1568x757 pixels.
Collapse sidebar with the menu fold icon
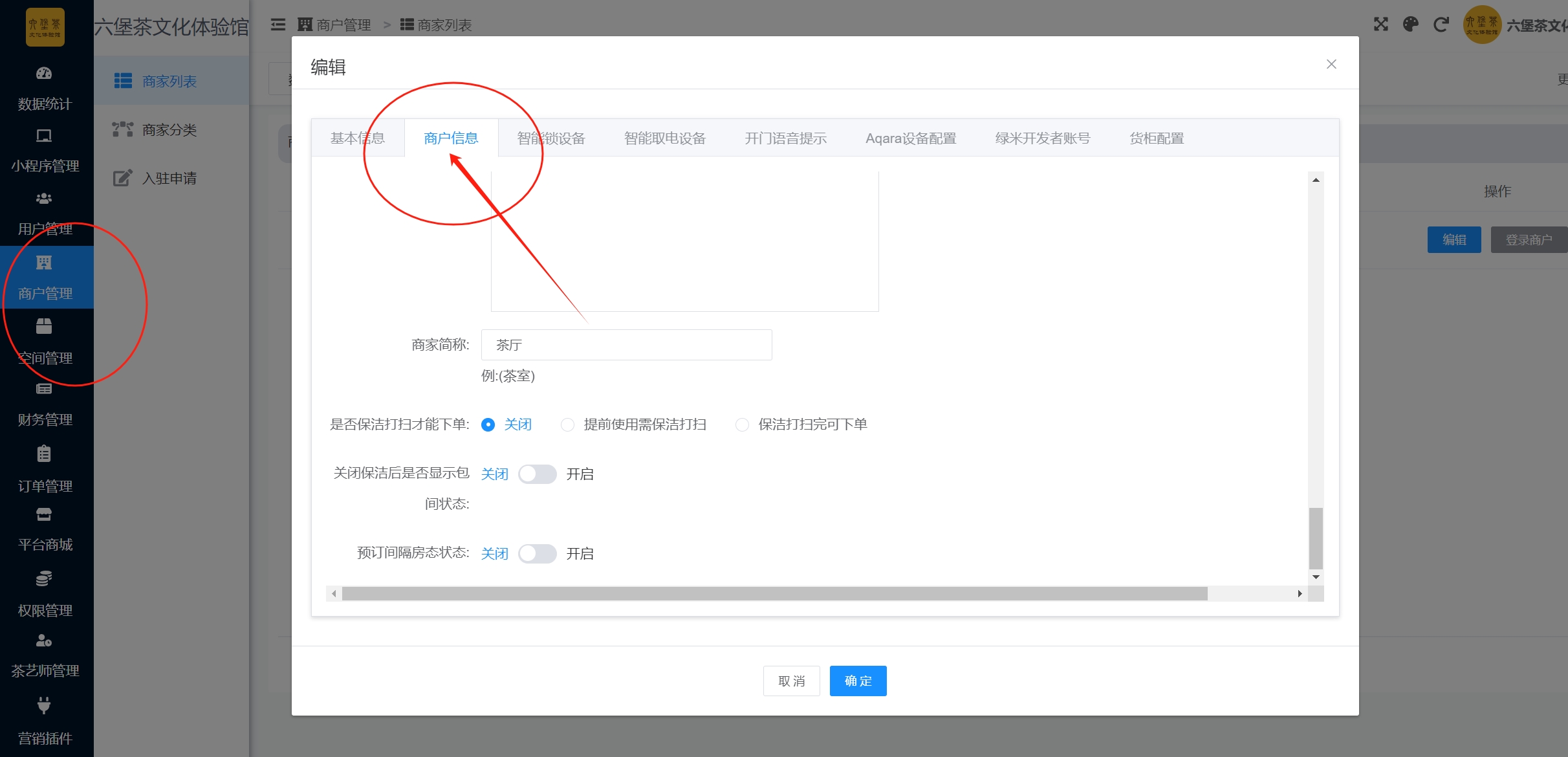[x=278, y=25]
